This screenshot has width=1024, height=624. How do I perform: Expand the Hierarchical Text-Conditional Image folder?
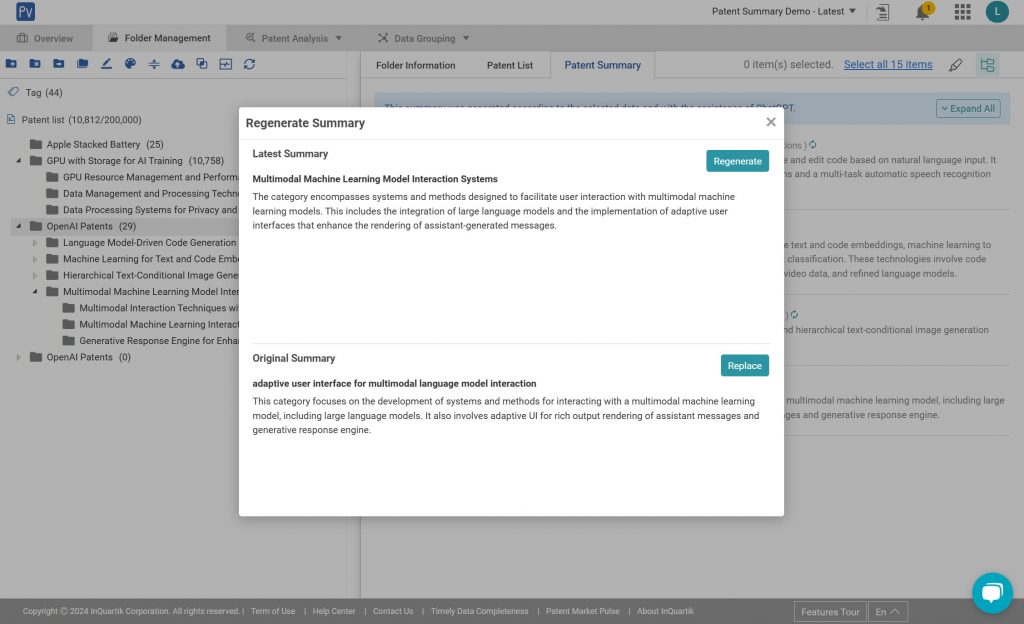coord(35,275)
